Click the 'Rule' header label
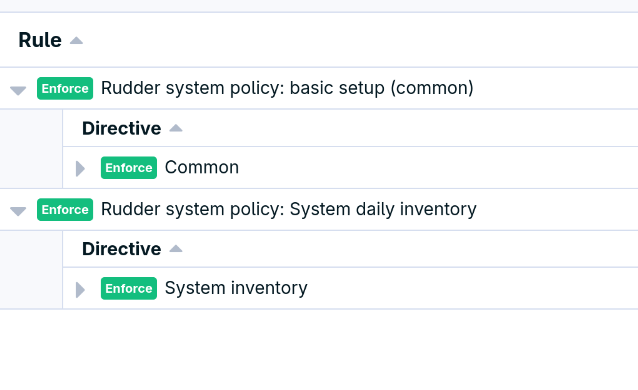The height and width of the screenshot is (390, 638). point(40,40)
